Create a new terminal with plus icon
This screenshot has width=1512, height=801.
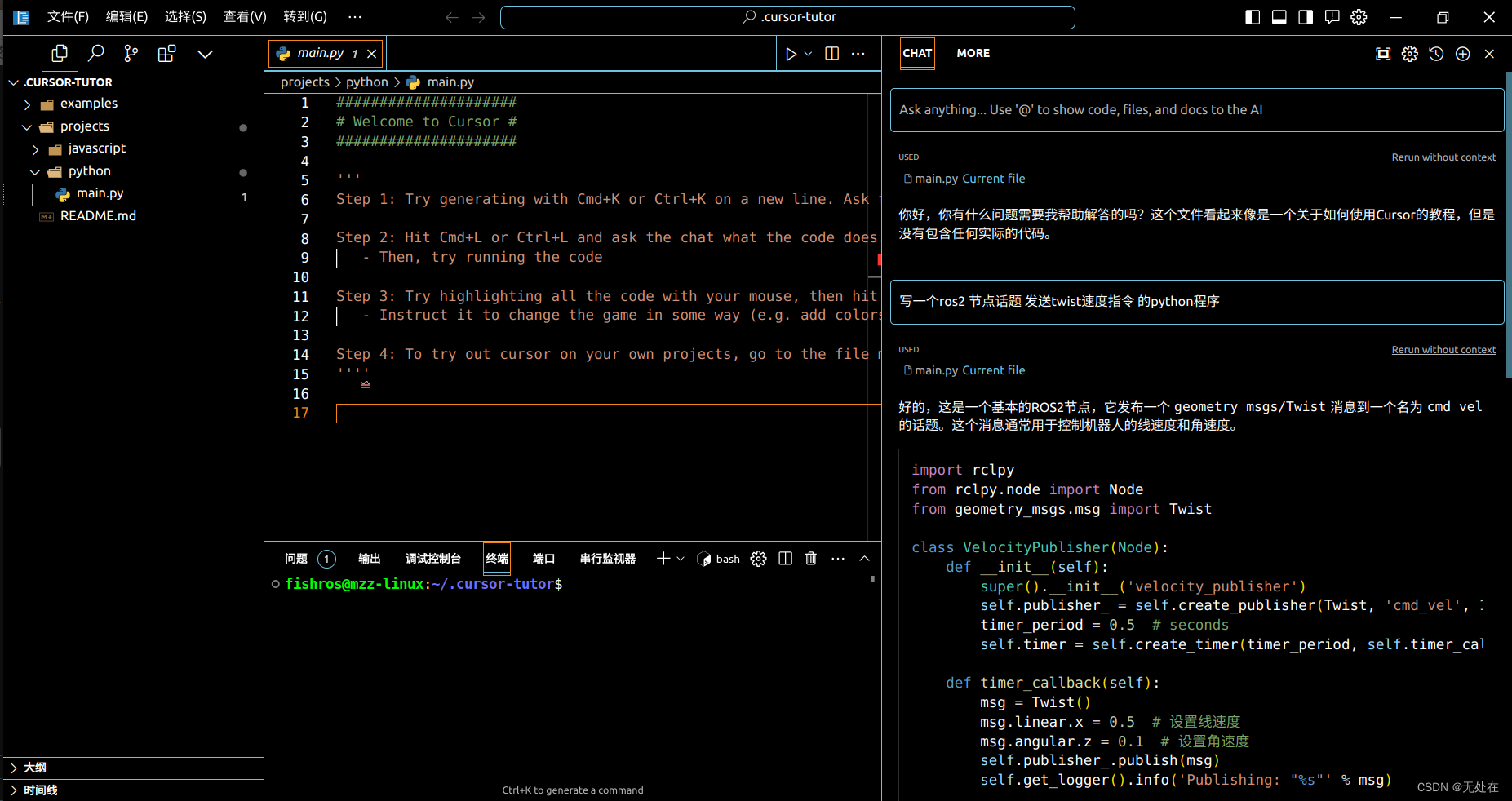[x=663, y=559]
